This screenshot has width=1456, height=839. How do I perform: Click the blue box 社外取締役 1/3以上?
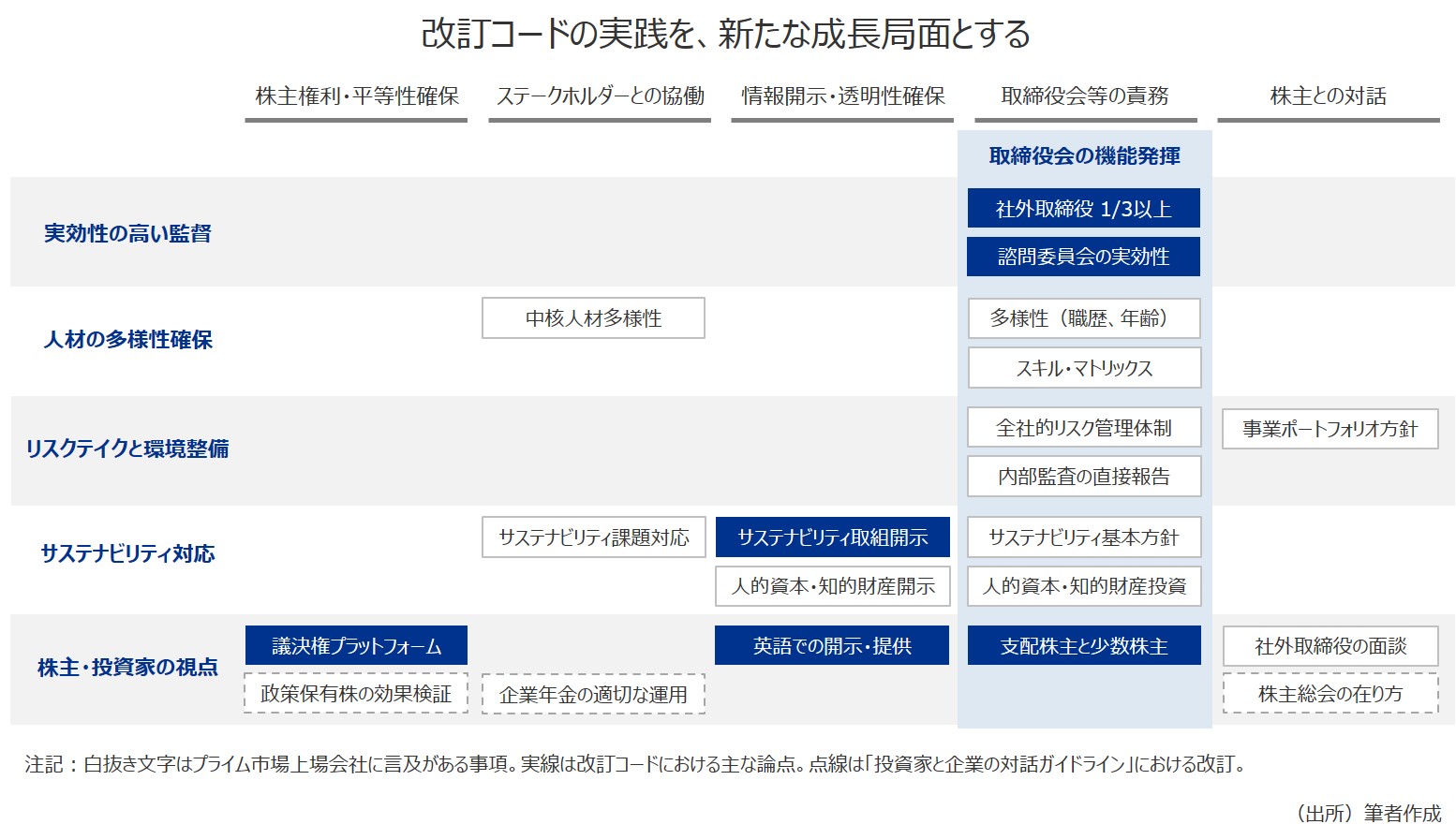[x=1084, y=208]
